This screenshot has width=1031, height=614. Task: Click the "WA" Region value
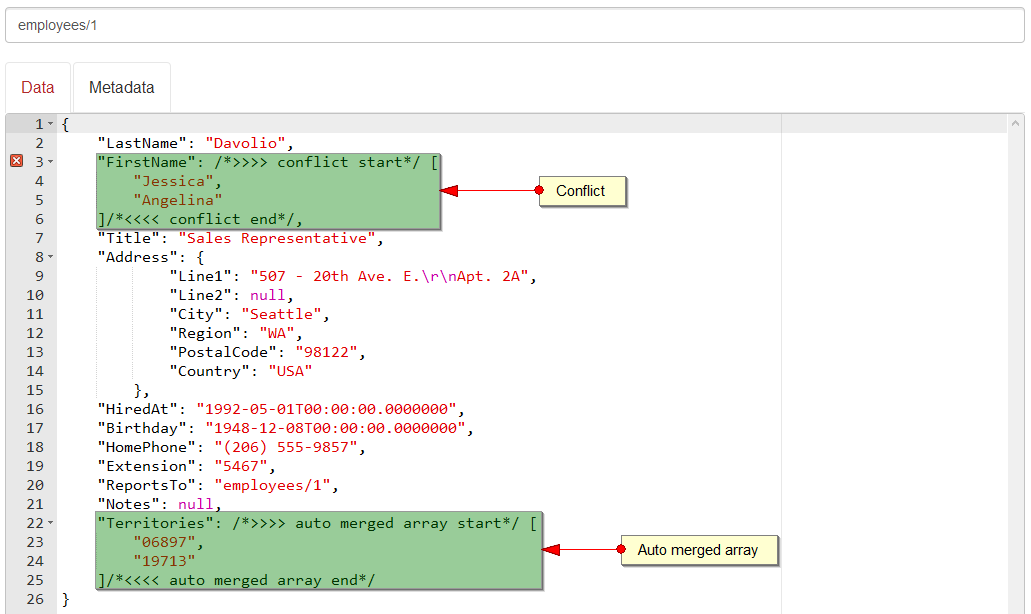point(277,333)
